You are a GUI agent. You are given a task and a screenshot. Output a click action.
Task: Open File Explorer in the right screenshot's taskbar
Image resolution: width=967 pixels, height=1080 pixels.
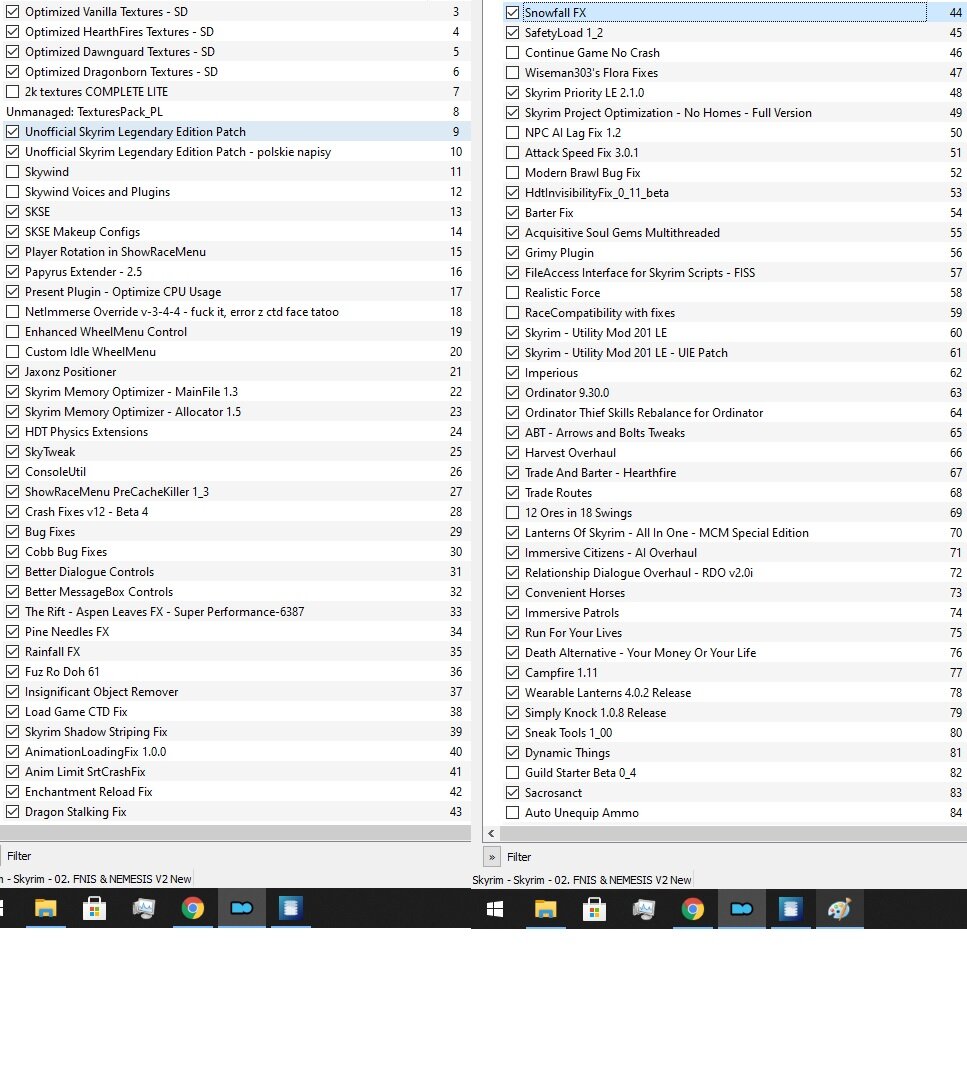point(545,910)
